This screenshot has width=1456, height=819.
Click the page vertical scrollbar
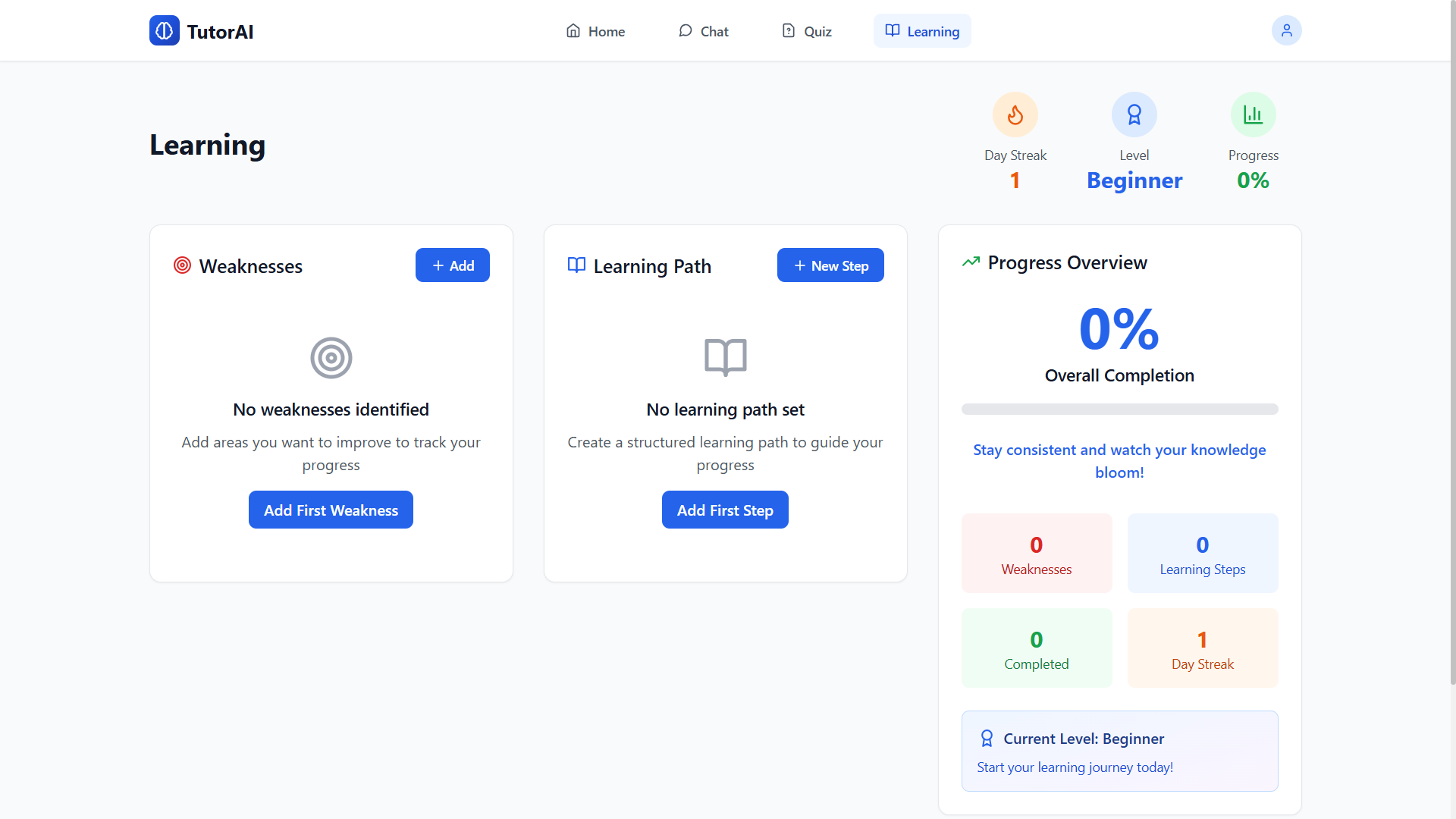[1451, 341]
